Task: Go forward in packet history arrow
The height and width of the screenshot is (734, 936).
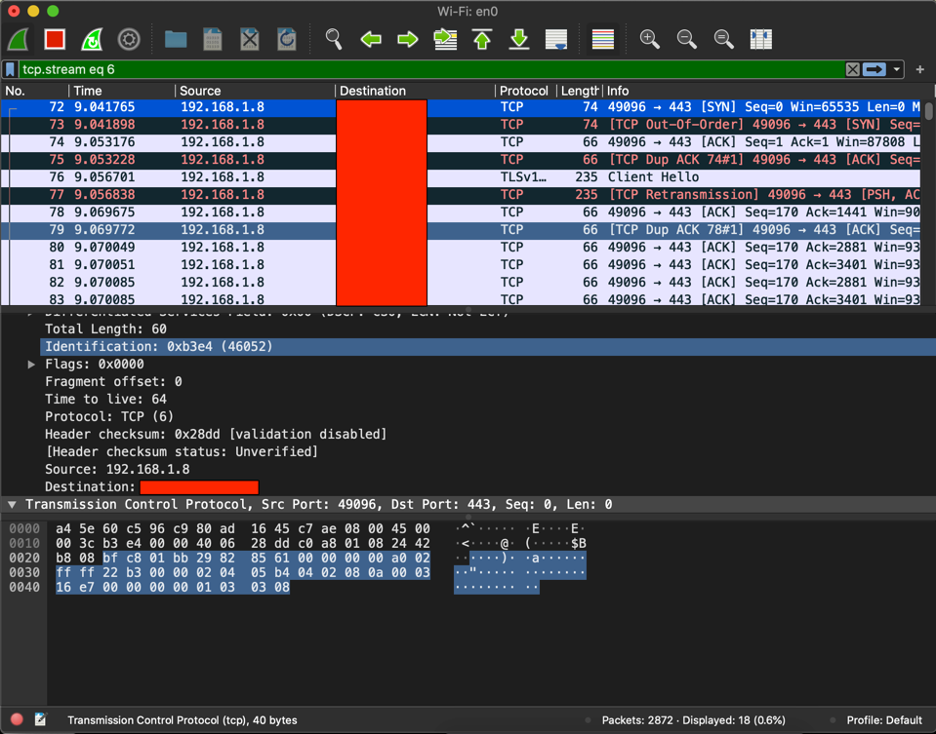Action: pos(408,39)
